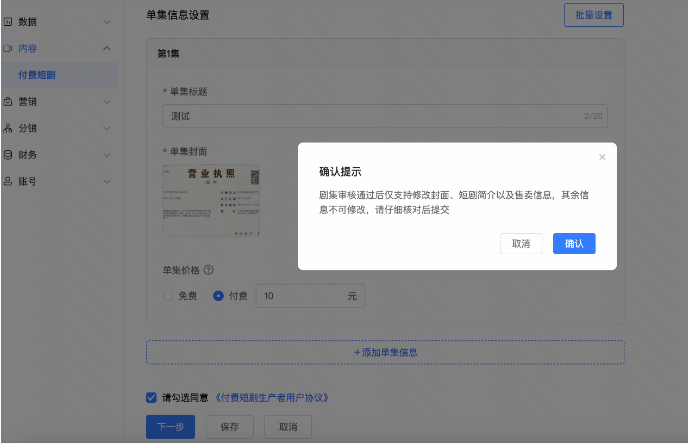
Task: Click the 单集封面 business license thumbnail
Action: [x=211, y=201]
